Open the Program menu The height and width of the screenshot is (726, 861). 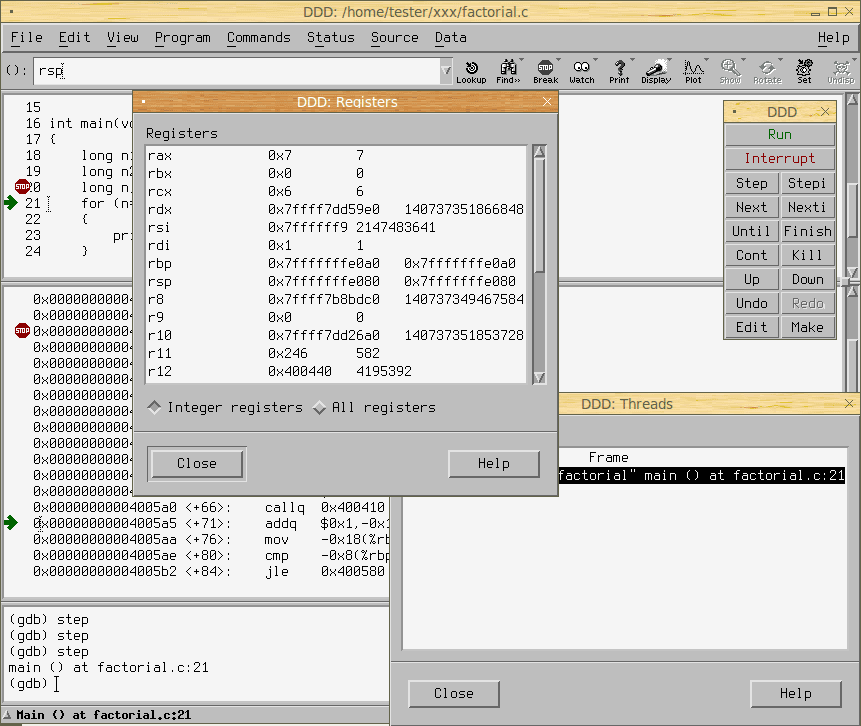coord(182,37)
